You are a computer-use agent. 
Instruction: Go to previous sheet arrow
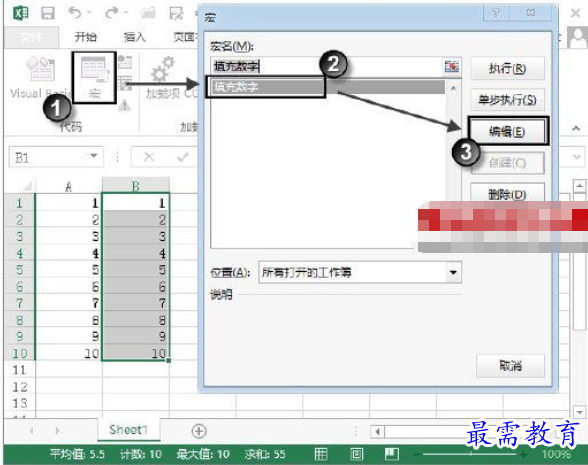[x=32, y=430]
